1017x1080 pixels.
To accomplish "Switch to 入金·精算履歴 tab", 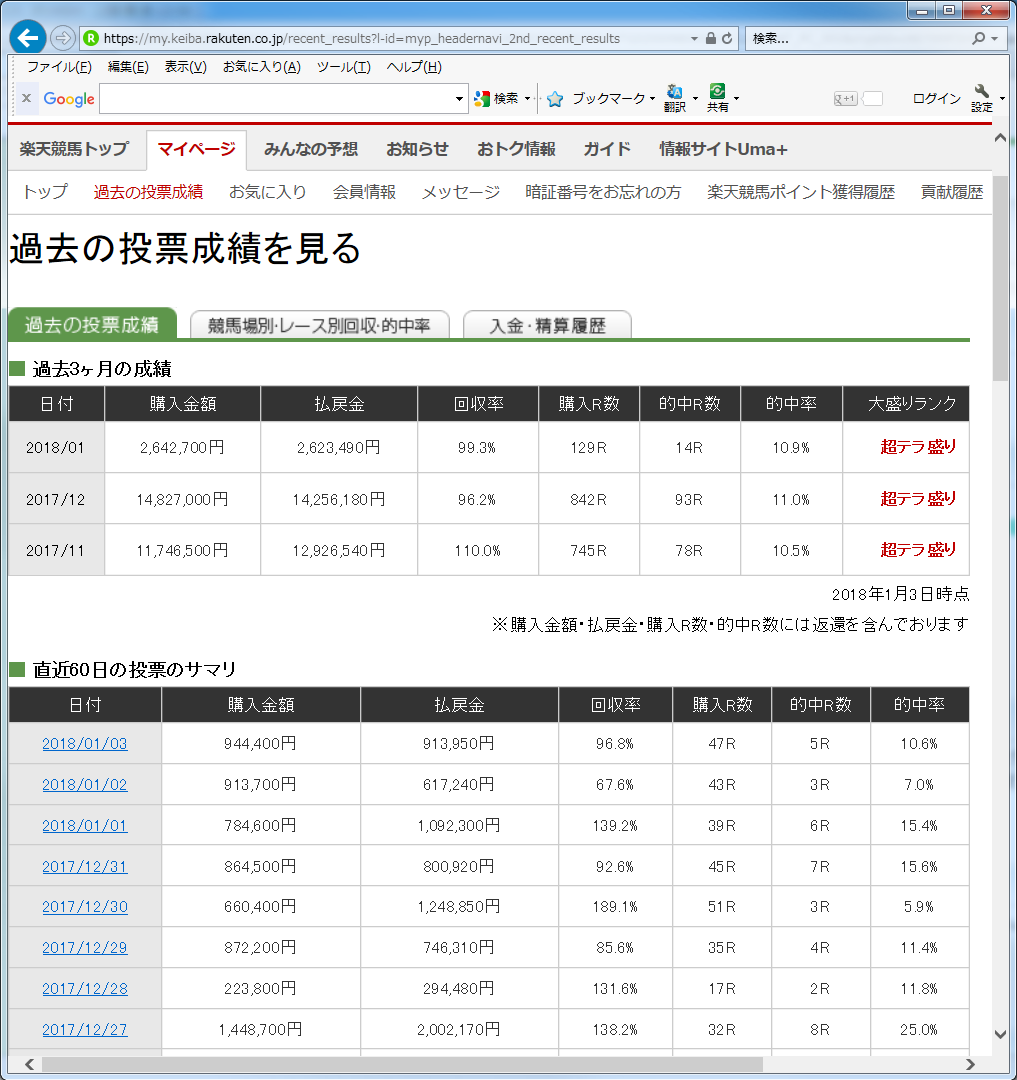I will (547, 325).
